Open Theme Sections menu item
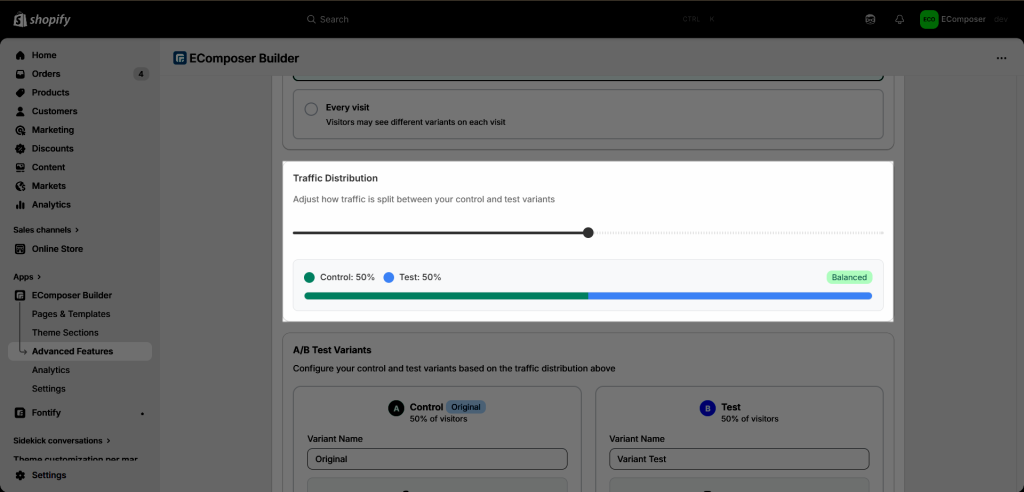The height and width of the screenshot is (492, 1024). coord(65,333)
